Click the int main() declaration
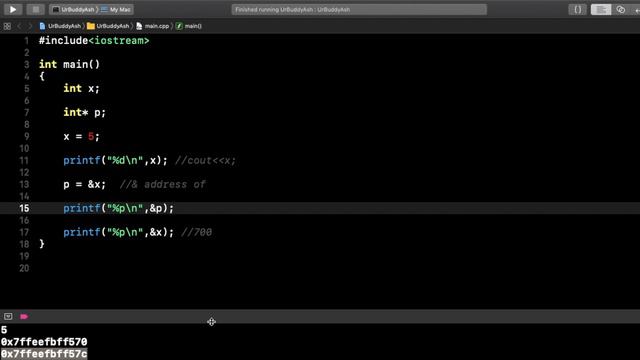Screen dimensions: 640x360 point(69,64)
